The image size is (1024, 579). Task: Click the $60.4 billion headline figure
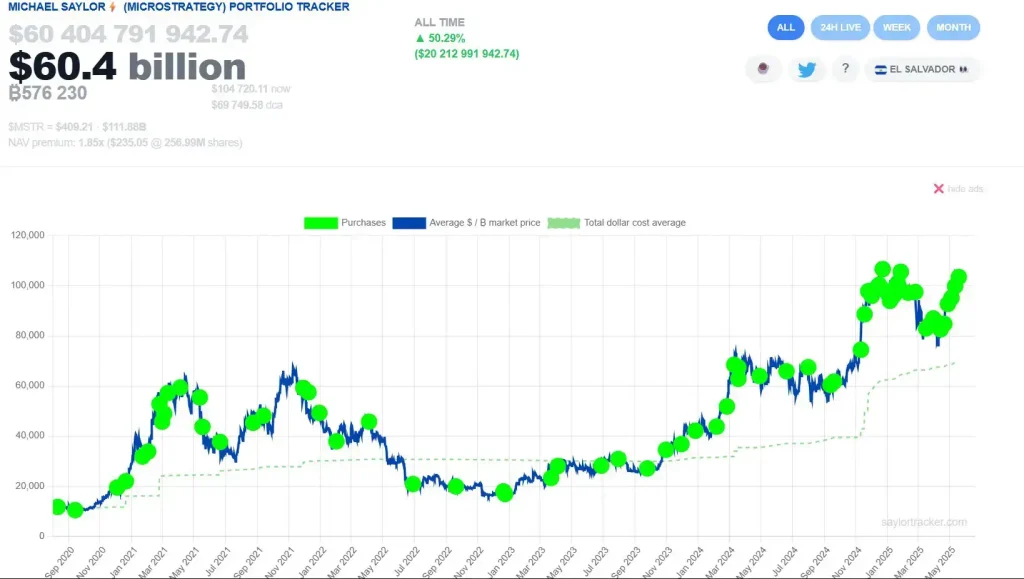point(127,67)
